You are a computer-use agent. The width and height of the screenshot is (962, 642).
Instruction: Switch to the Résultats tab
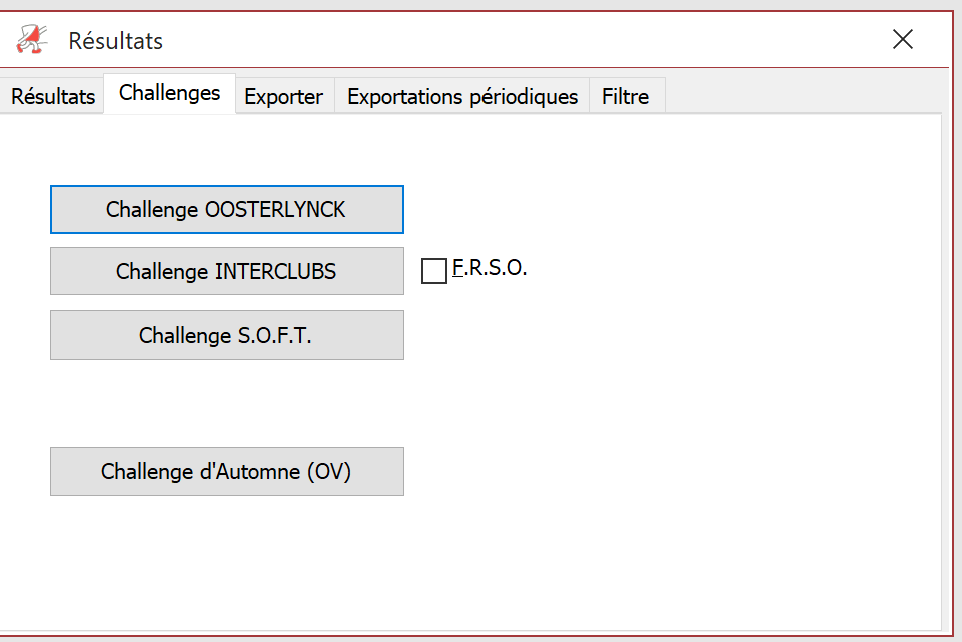[x=53, y=96]
